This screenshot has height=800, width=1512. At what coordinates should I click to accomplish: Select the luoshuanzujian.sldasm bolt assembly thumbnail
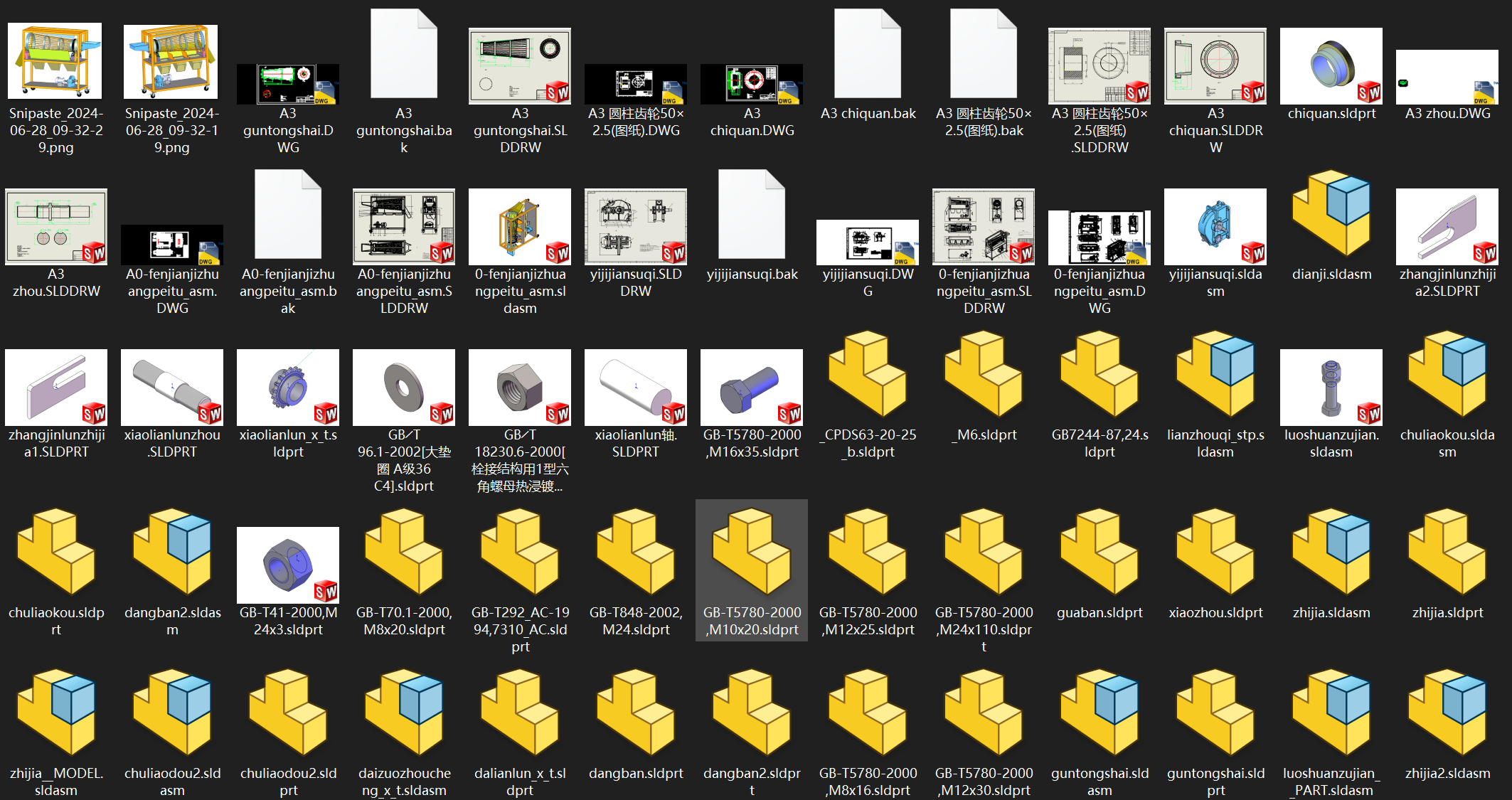[x=1331, y=387]
